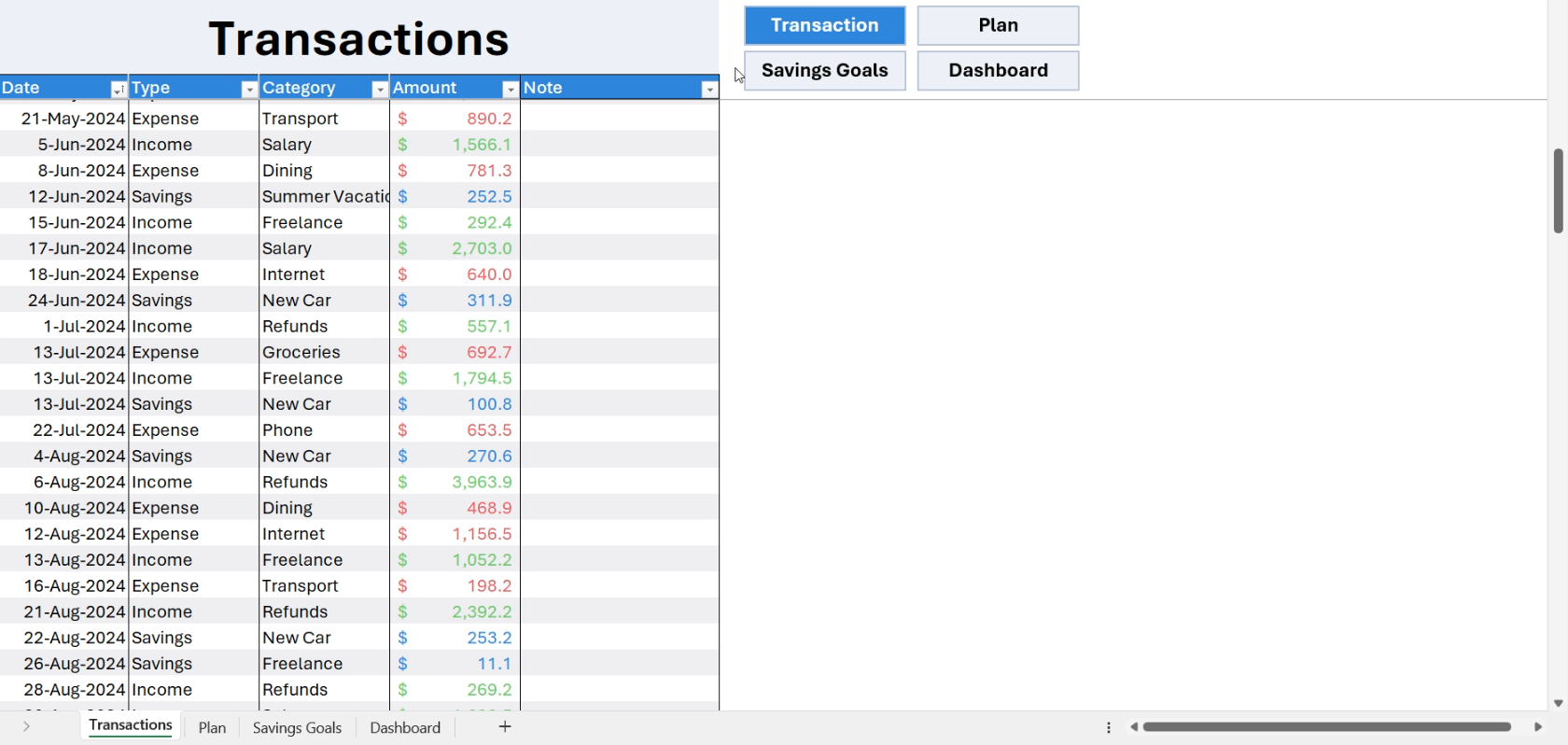Click the sheet tabs next arrow
Image resolution: width=1568 pixels, height=745 pixels.
click(x=27, y=726)
